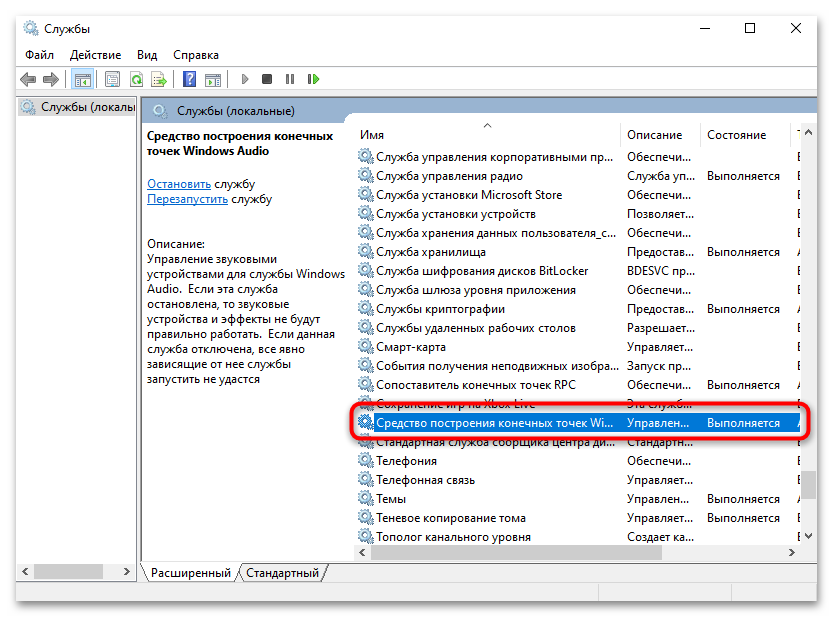Viewport: 833px width, 617px height.
Task: Open the Справка menu
Action: coord(196,55)
